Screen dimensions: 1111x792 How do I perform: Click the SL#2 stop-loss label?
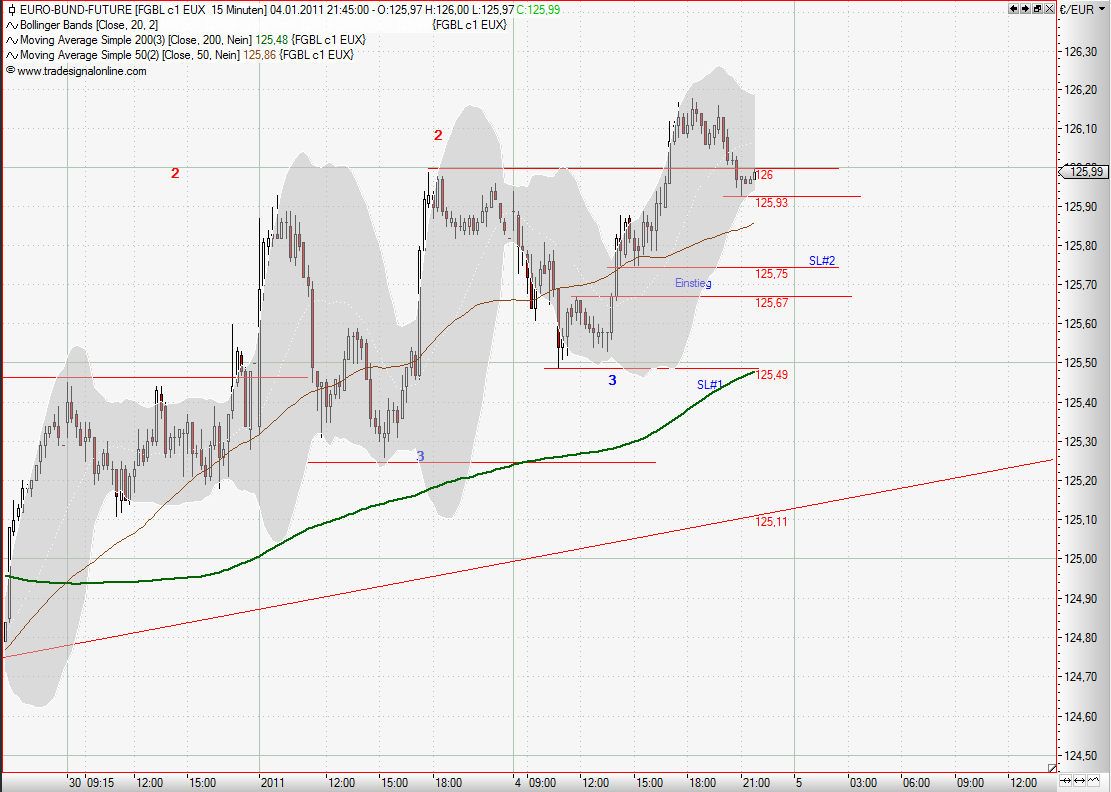[820, 261]
